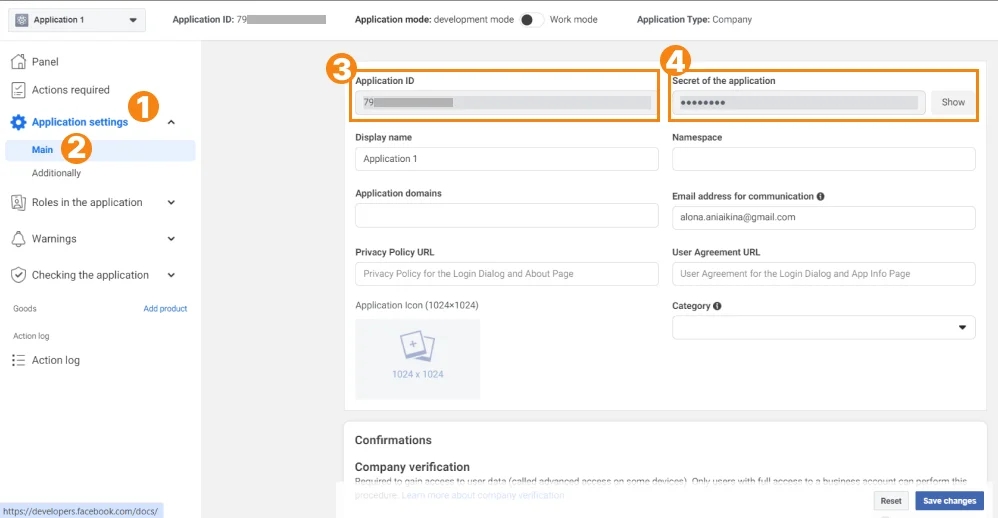Screen dimensions: 998x518
Task: Click the Confirmations heading
Action: pyautogui.click(x=393, y=440)
